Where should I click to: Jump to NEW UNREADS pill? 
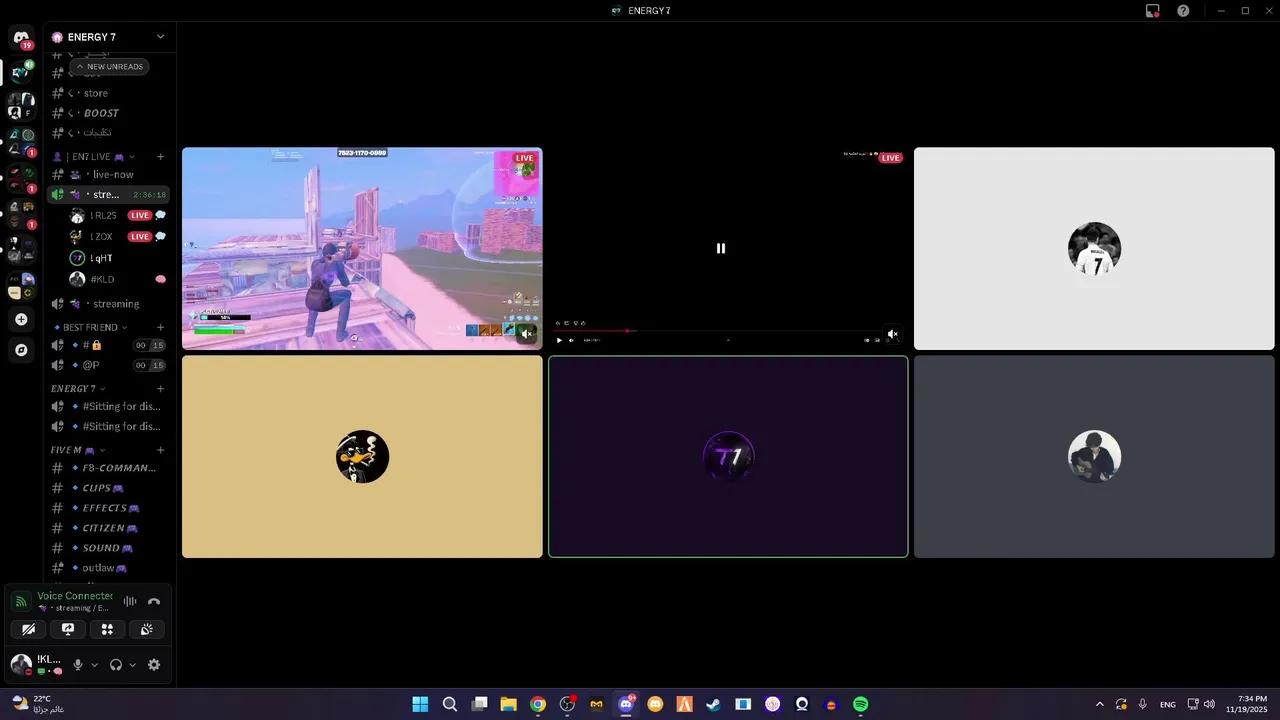point(109,67)
